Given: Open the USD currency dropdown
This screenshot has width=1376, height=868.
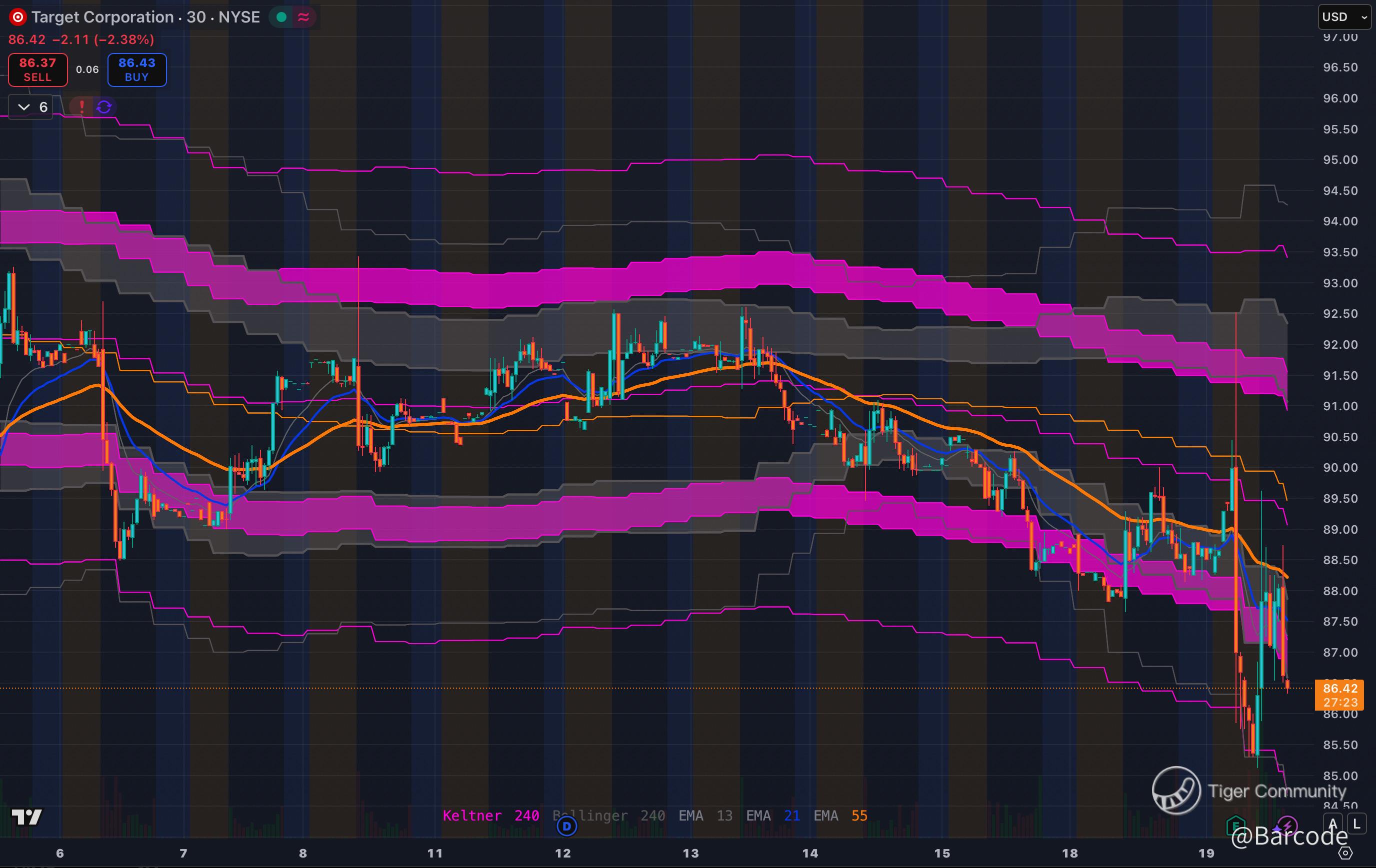Looking at the screenshot, I should [x=1344, y=17].
